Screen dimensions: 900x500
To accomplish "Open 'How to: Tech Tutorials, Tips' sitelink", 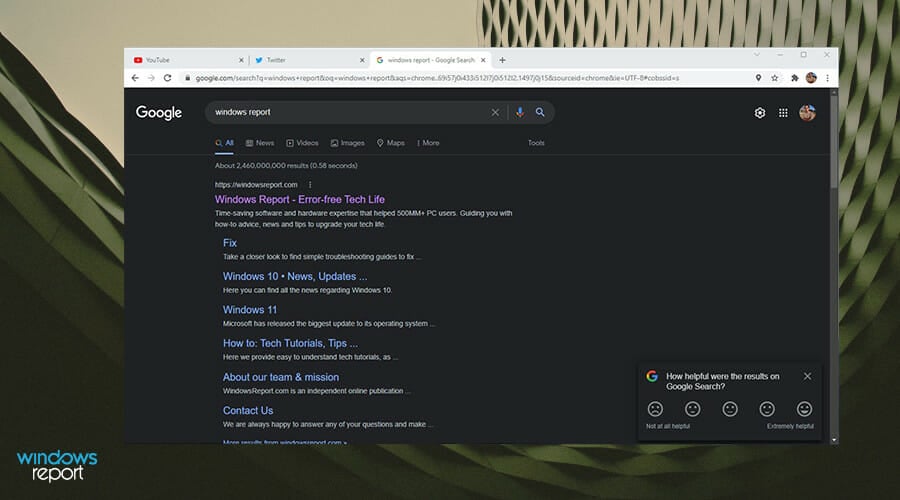I will (290, 343).
